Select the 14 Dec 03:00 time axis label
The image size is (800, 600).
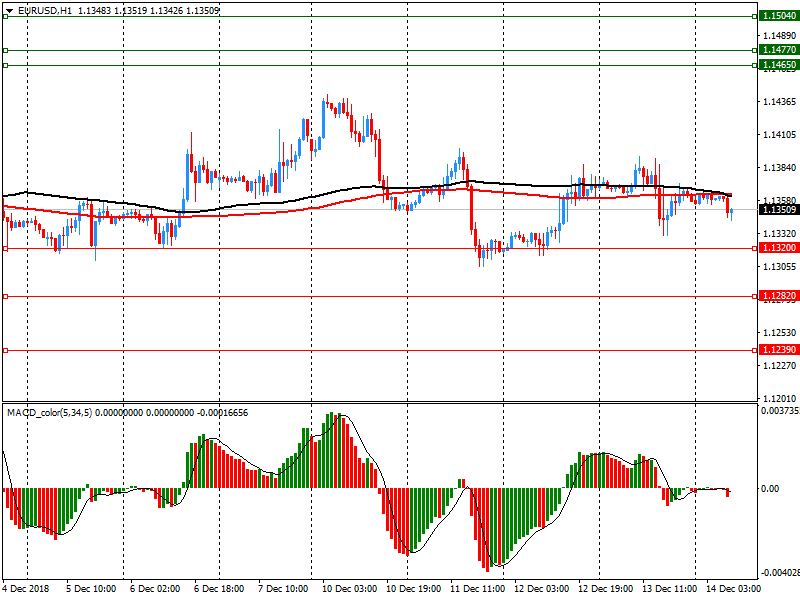(732, 590)
